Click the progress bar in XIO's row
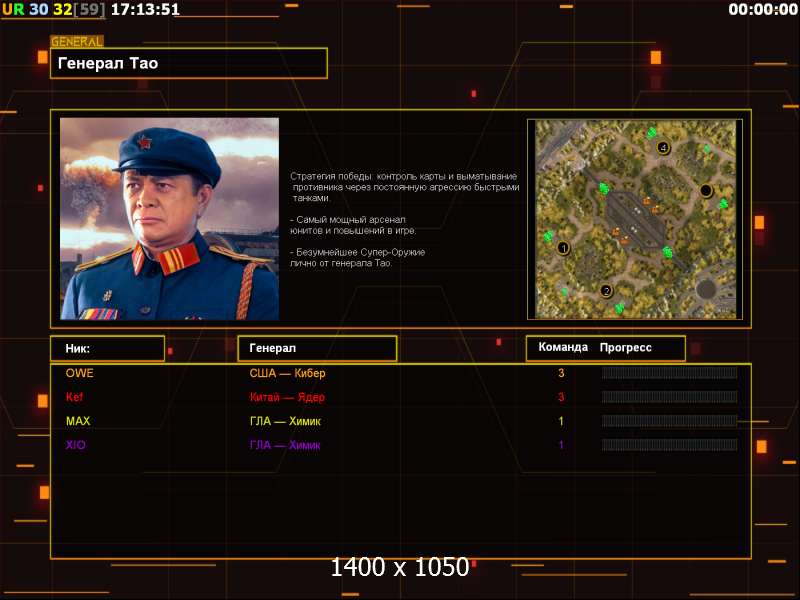 669,445
